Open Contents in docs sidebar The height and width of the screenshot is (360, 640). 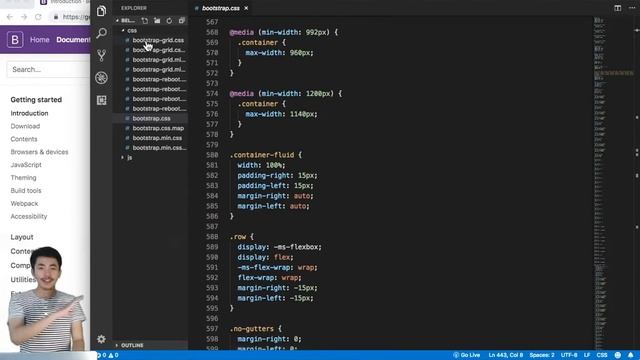coord(24,139)
